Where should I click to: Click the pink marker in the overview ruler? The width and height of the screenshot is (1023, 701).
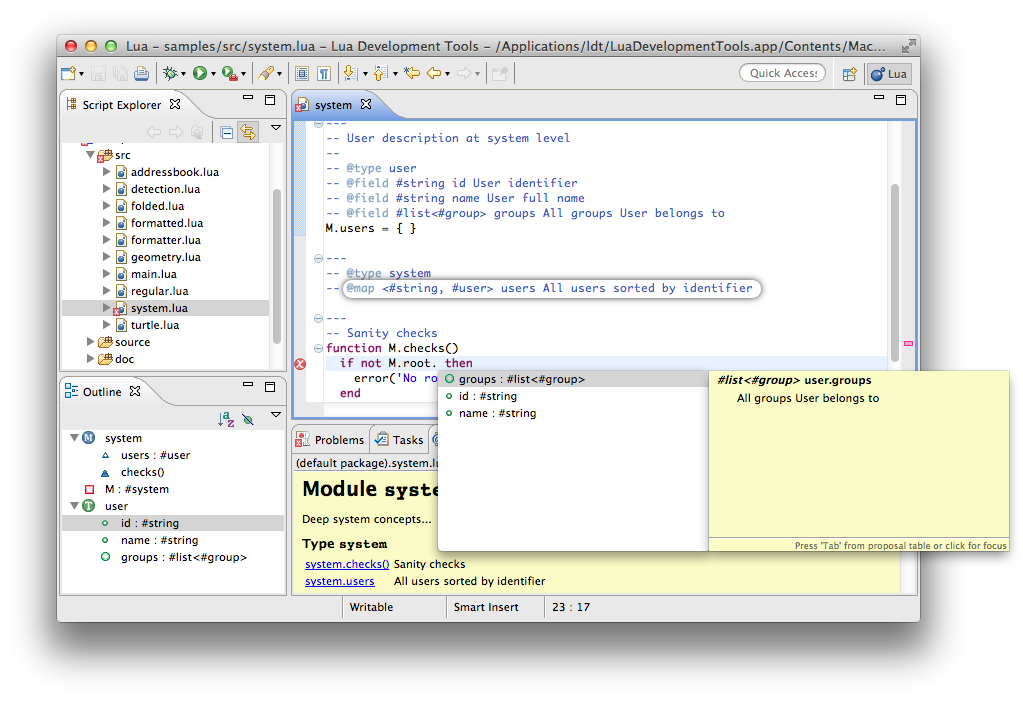[908, 343]
